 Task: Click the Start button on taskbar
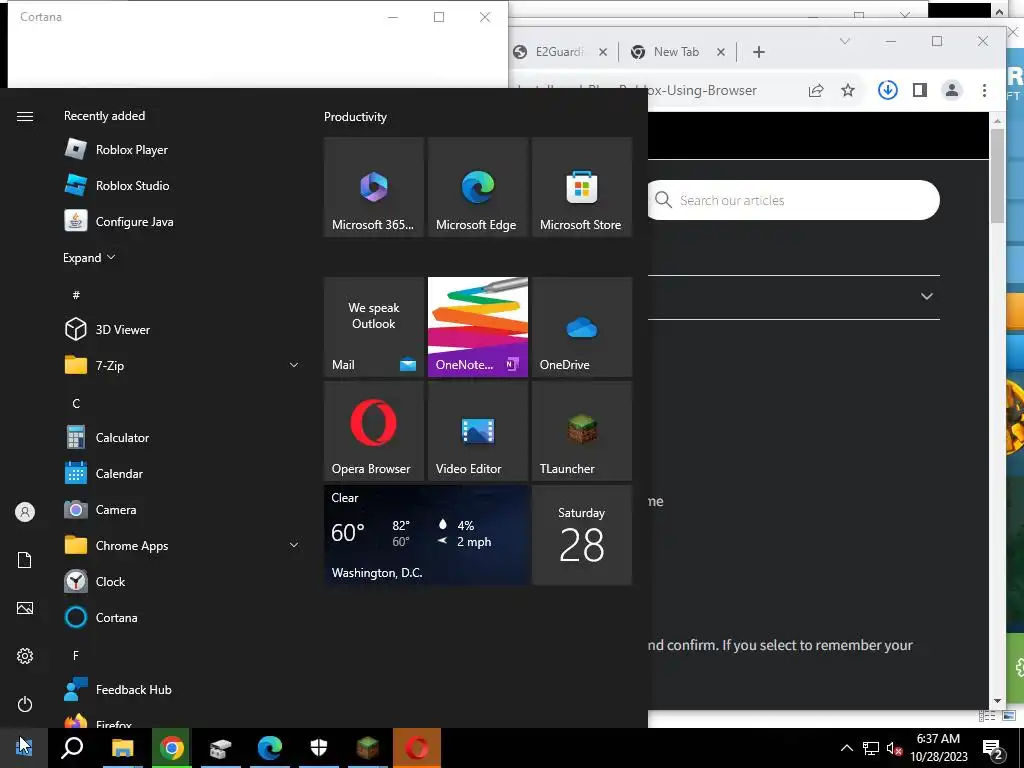coord(24,748)
